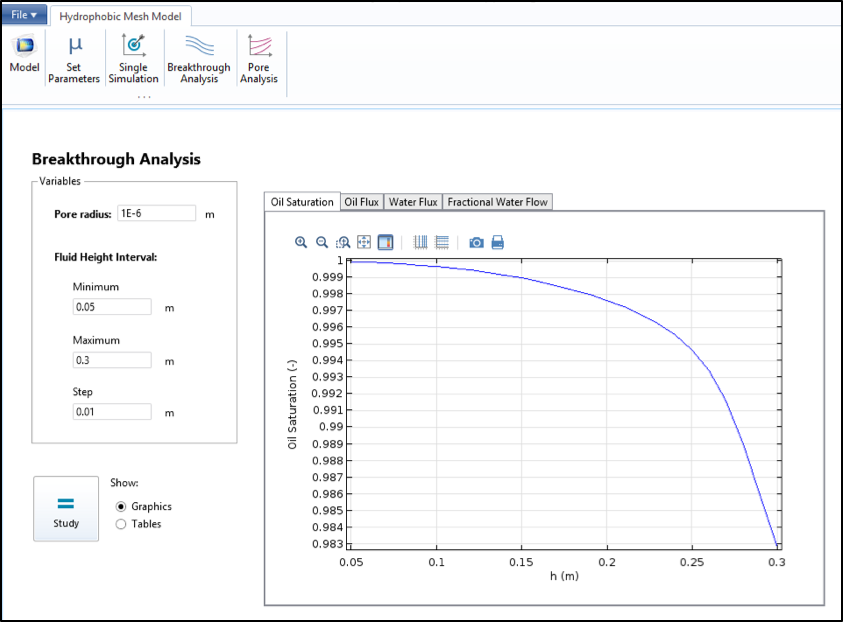Click the Show: label
This screenshot has width=843, height=622.
[124, 483]
